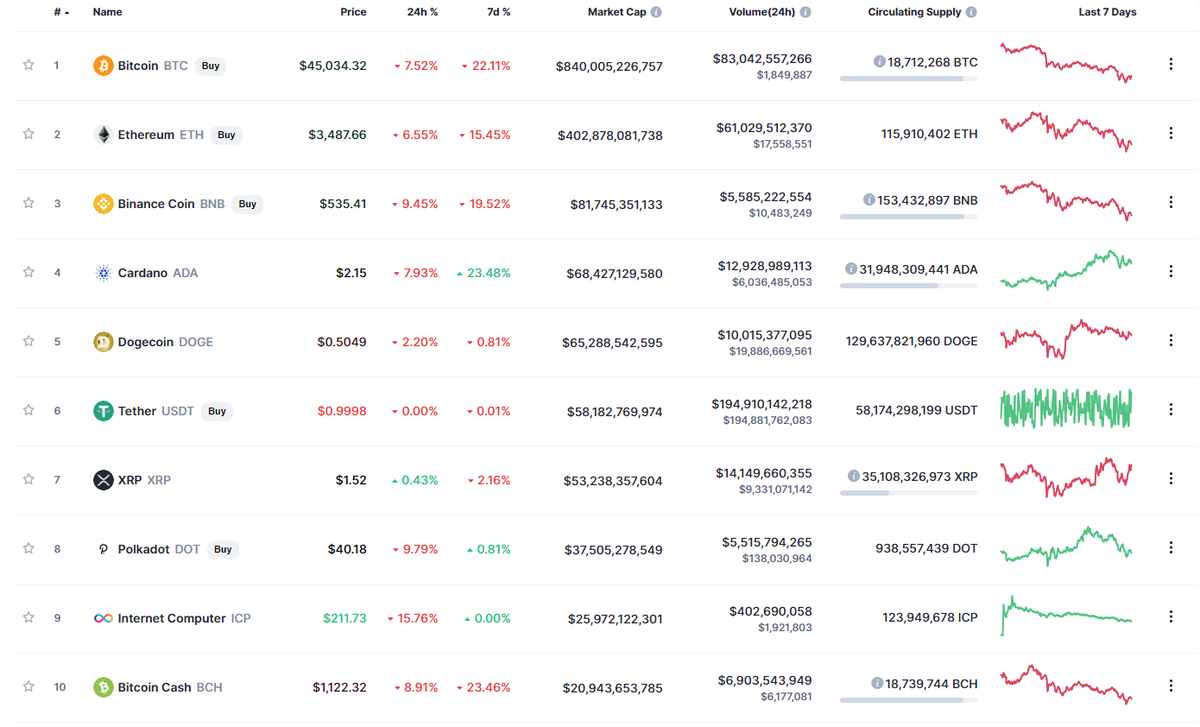Sort table by Price column header
1200x727 pixels.
tap(353, 13)
